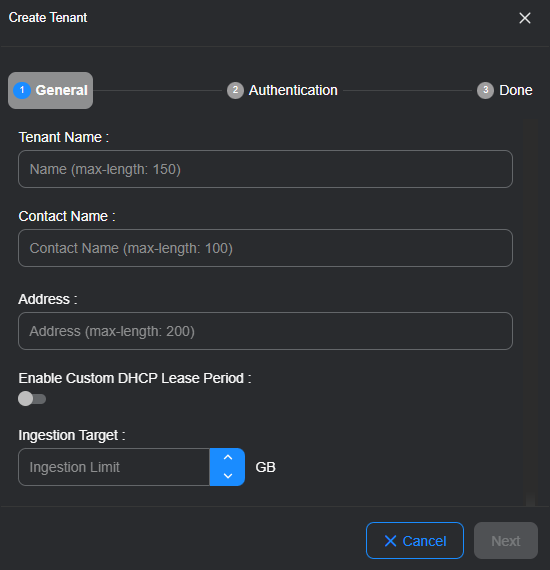Click the dialog's vertical scrollbar

pos(530,313)
